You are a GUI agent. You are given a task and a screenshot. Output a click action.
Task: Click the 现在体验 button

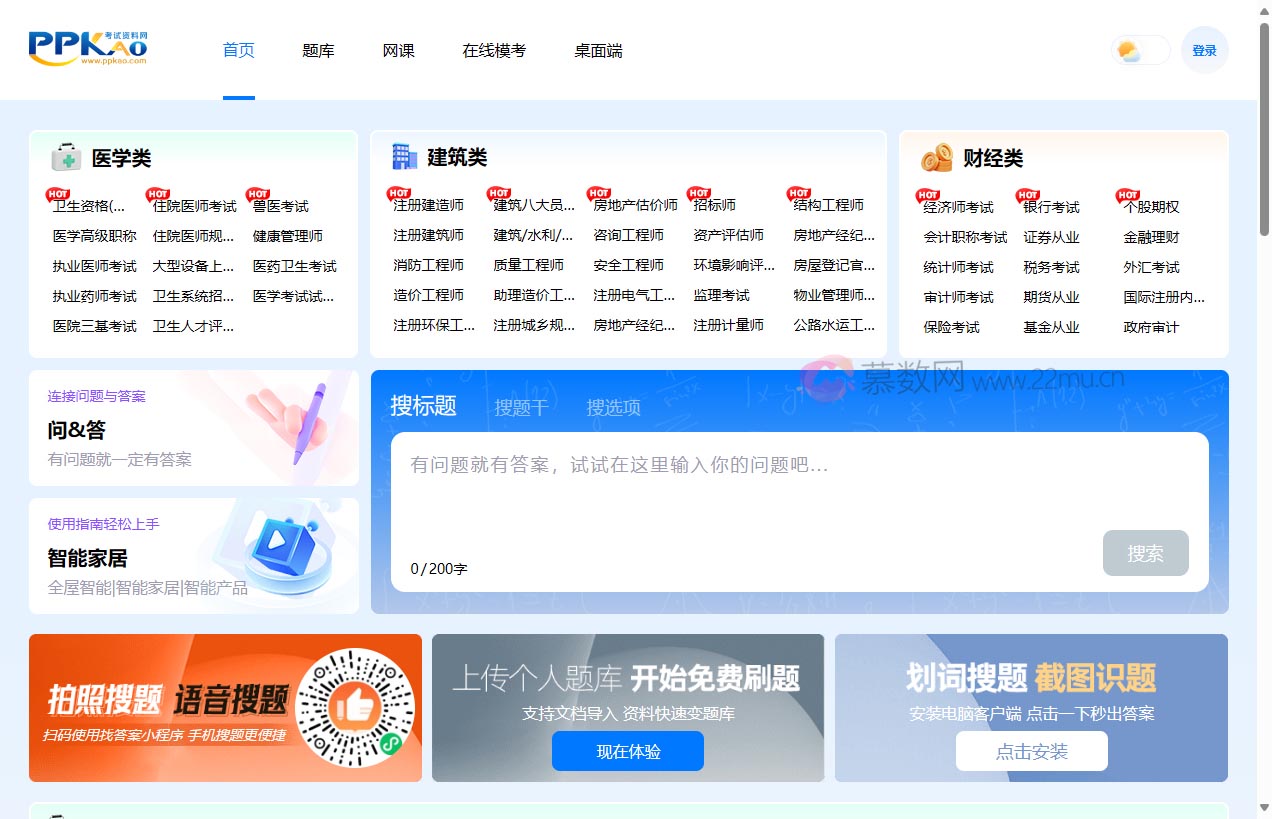(x=627, y=751)
